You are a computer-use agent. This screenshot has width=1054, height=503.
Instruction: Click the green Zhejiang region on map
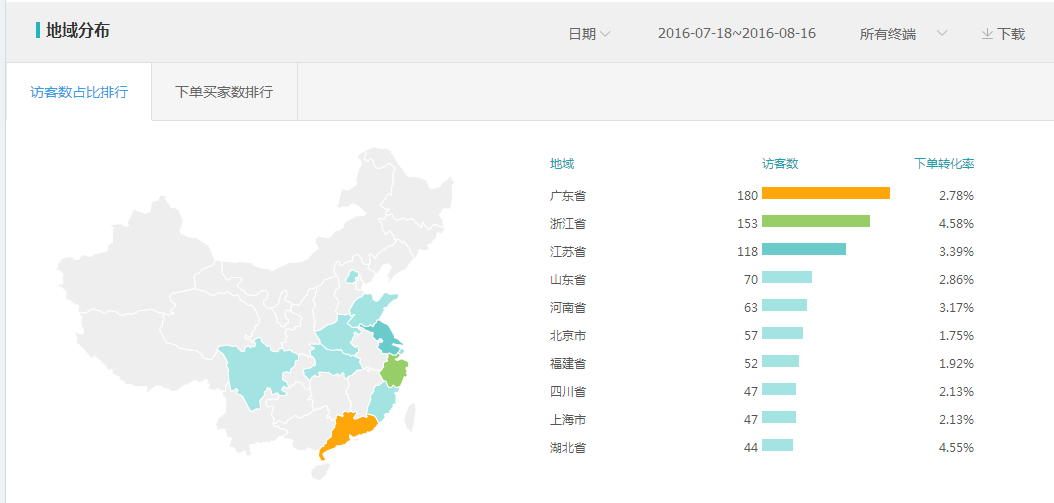pyautogui.click(x=393, y=371)
